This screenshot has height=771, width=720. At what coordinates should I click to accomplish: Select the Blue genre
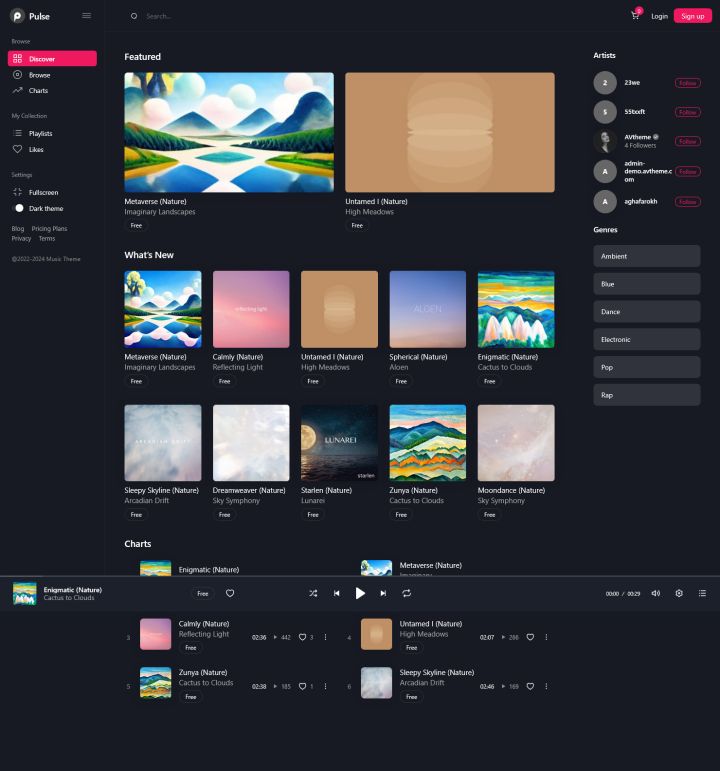click(x=647, y=284)
